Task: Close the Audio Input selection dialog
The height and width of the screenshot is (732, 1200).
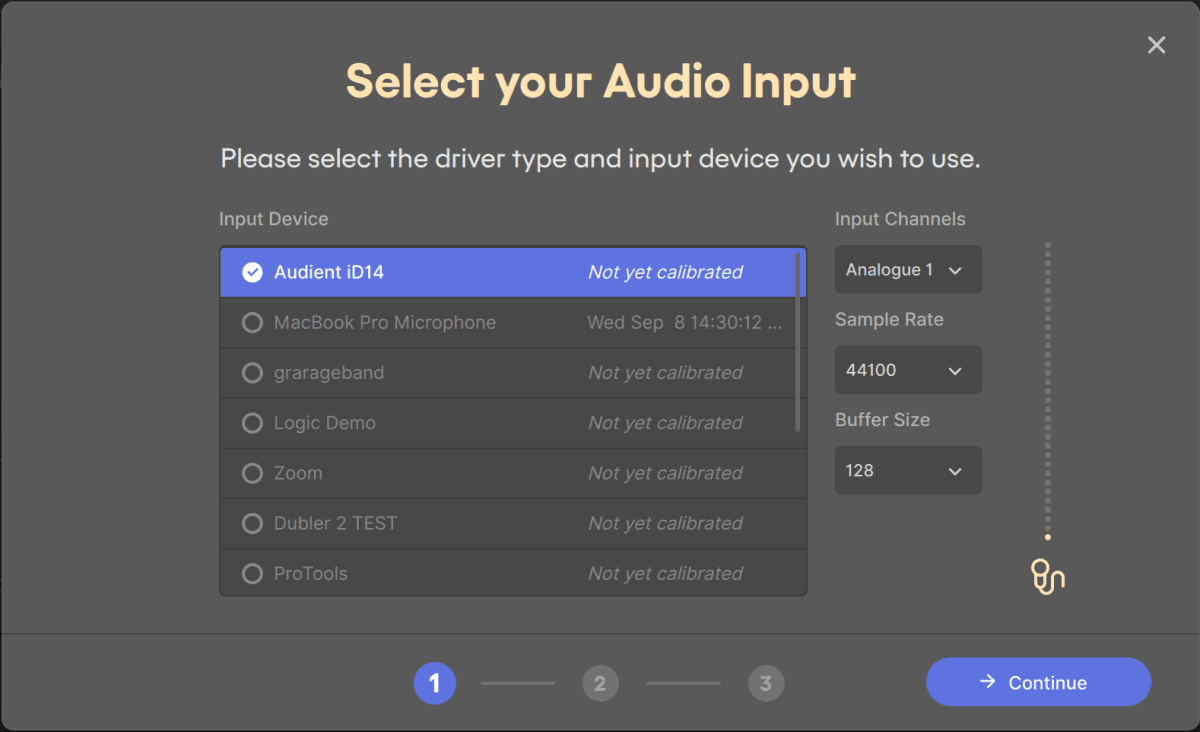Action: [1156, 44]
